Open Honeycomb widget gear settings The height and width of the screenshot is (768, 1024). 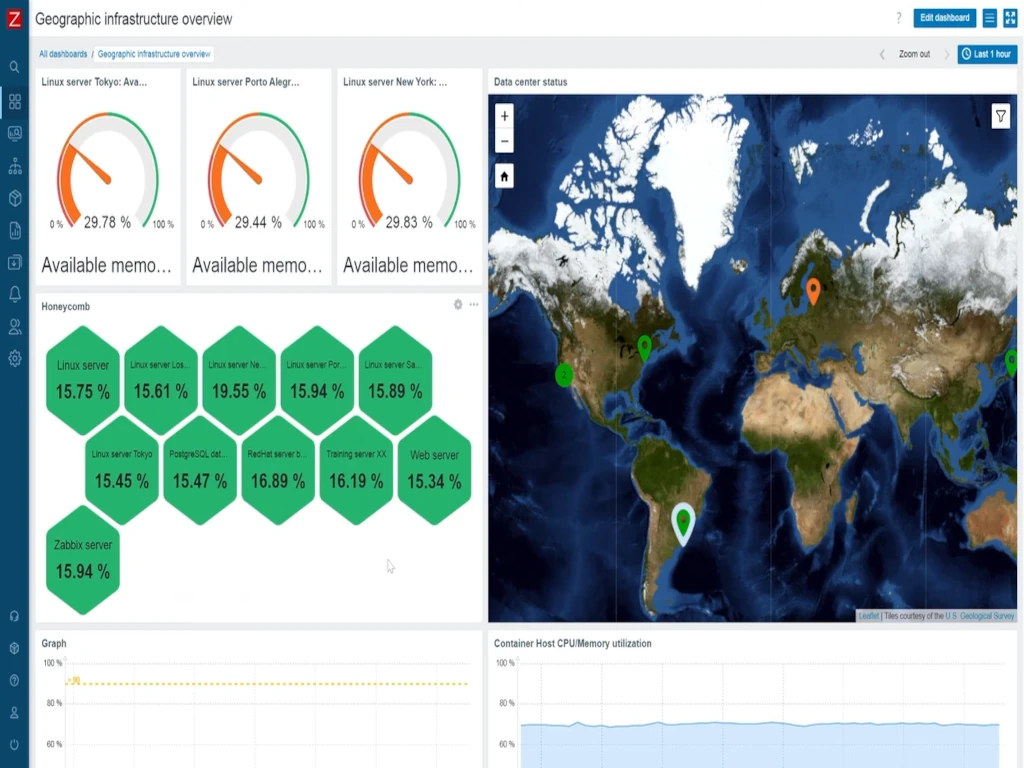tap(458, 305)
